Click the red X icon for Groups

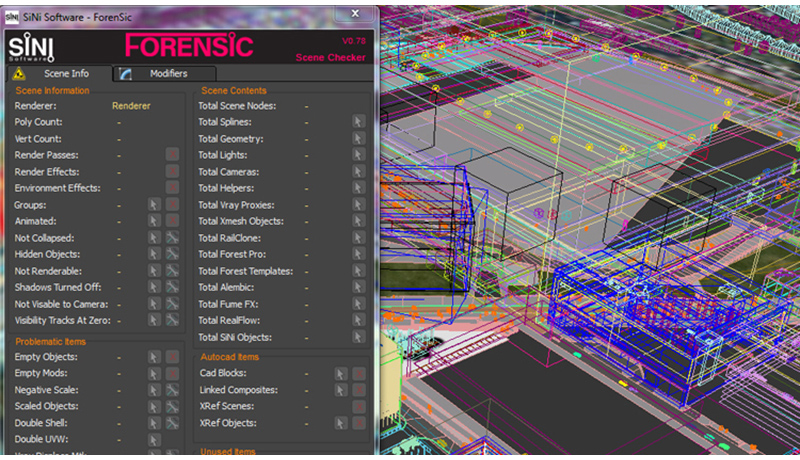click(172, 205)
